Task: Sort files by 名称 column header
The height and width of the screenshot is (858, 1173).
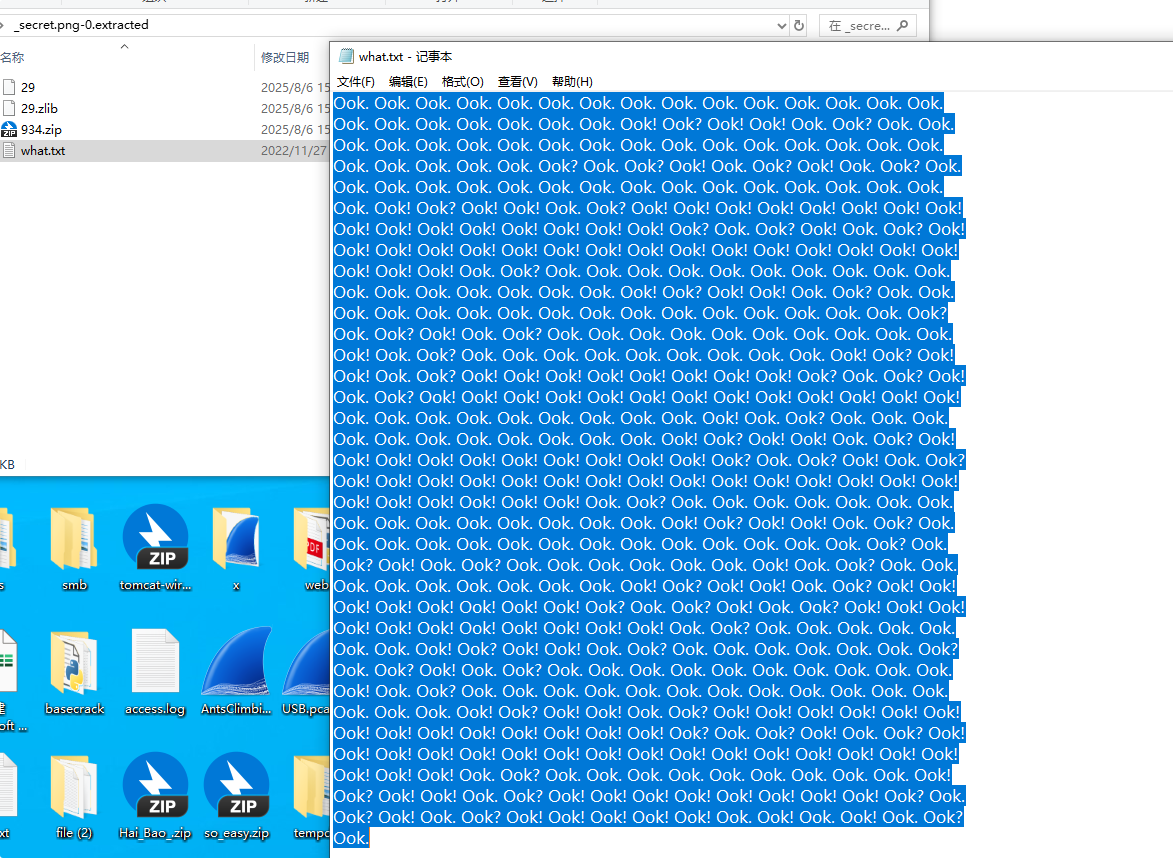Action: pyautogui.click(x=13, y=58)
